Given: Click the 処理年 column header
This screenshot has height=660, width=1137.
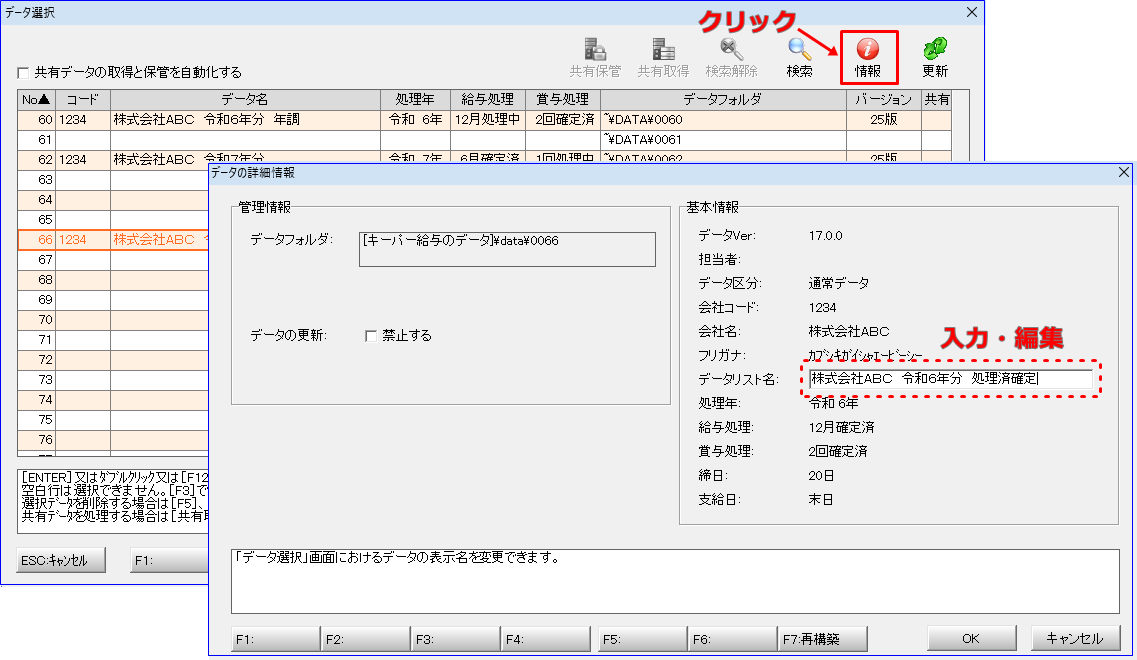Looking at the screenshot, I should pyautogui.click(x=415, y=99).
